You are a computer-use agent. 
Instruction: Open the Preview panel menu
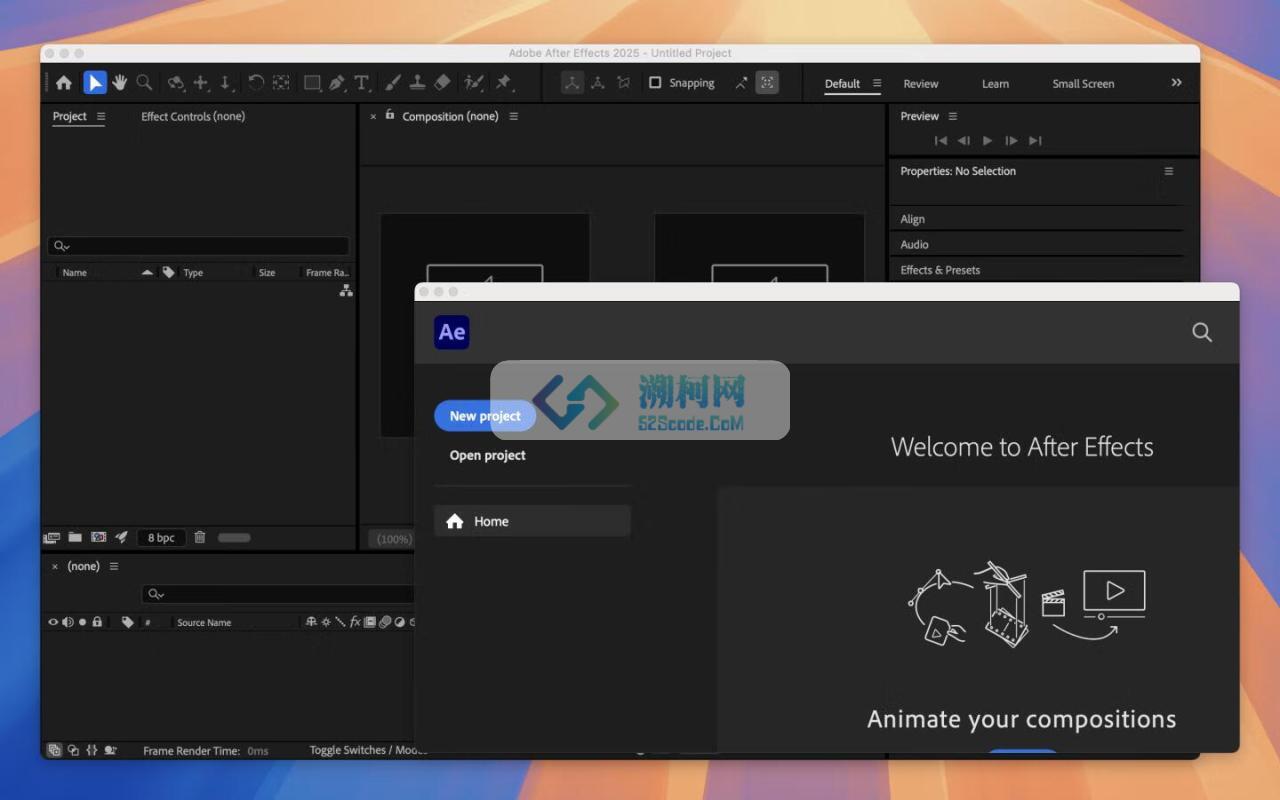953,116
